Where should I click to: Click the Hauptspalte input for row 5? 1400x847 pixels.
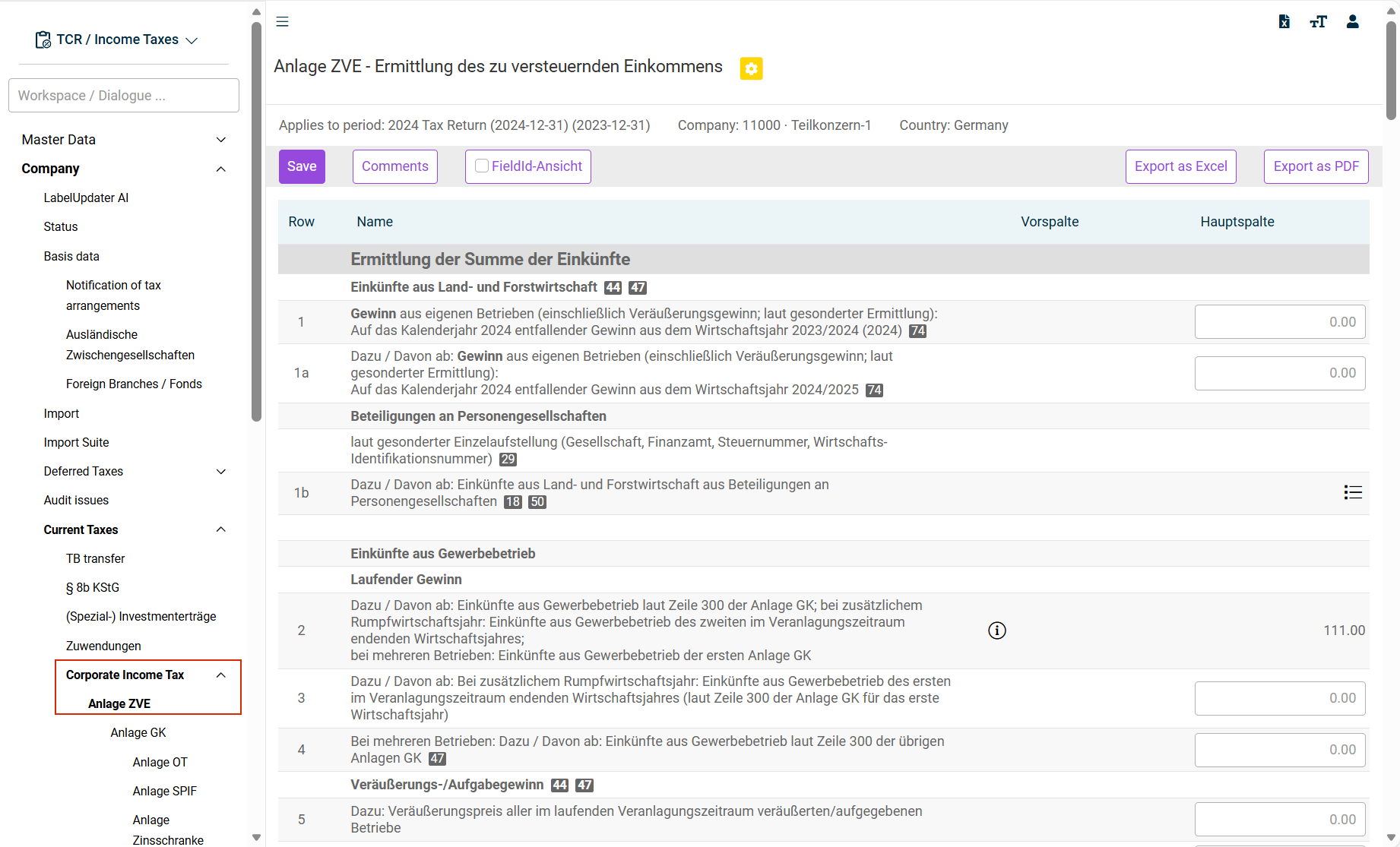pyautogui.click(x=1280, y=820)
